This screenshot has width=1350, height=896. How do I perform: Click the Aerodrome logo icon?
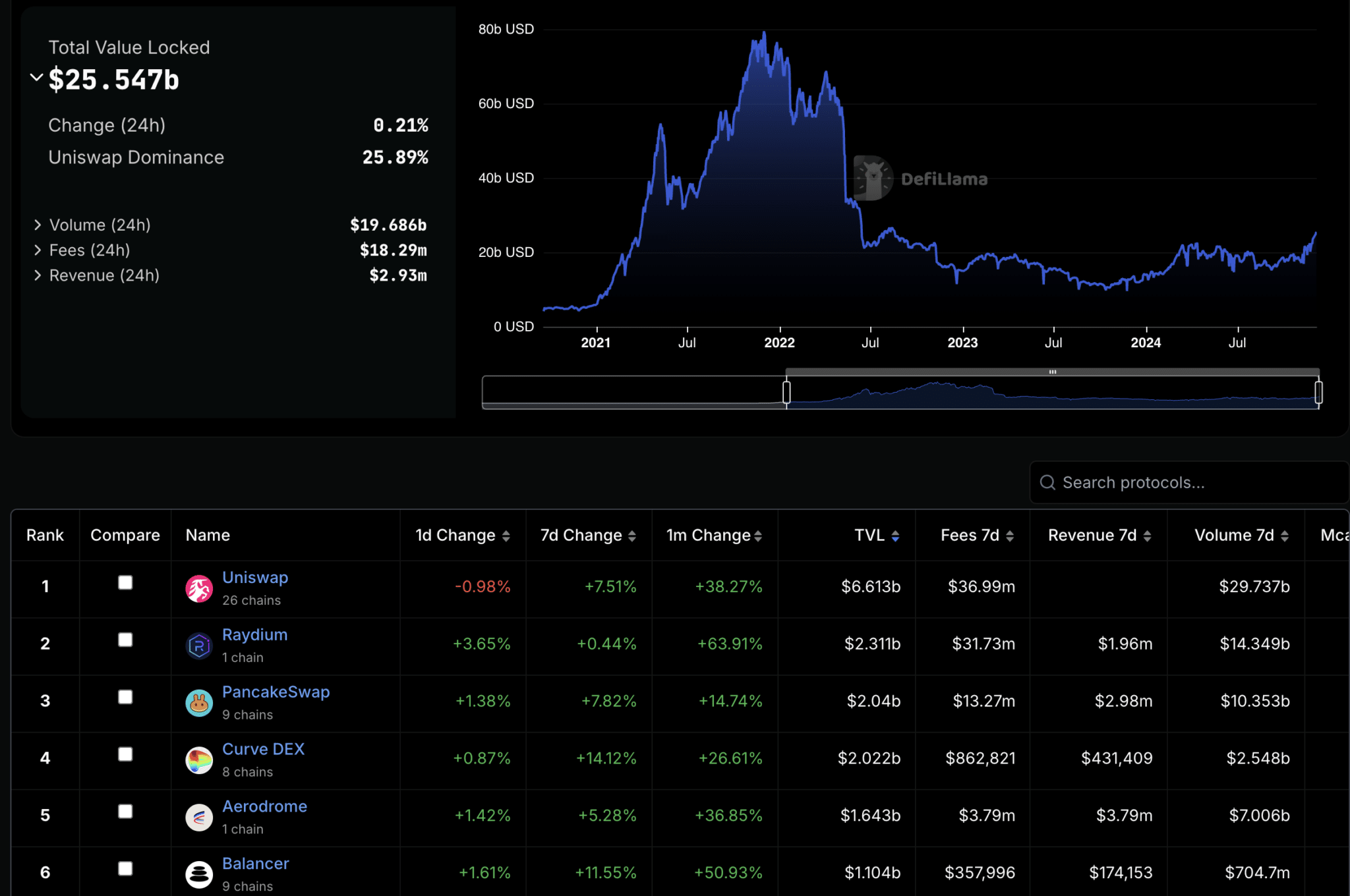coord(198,818)
